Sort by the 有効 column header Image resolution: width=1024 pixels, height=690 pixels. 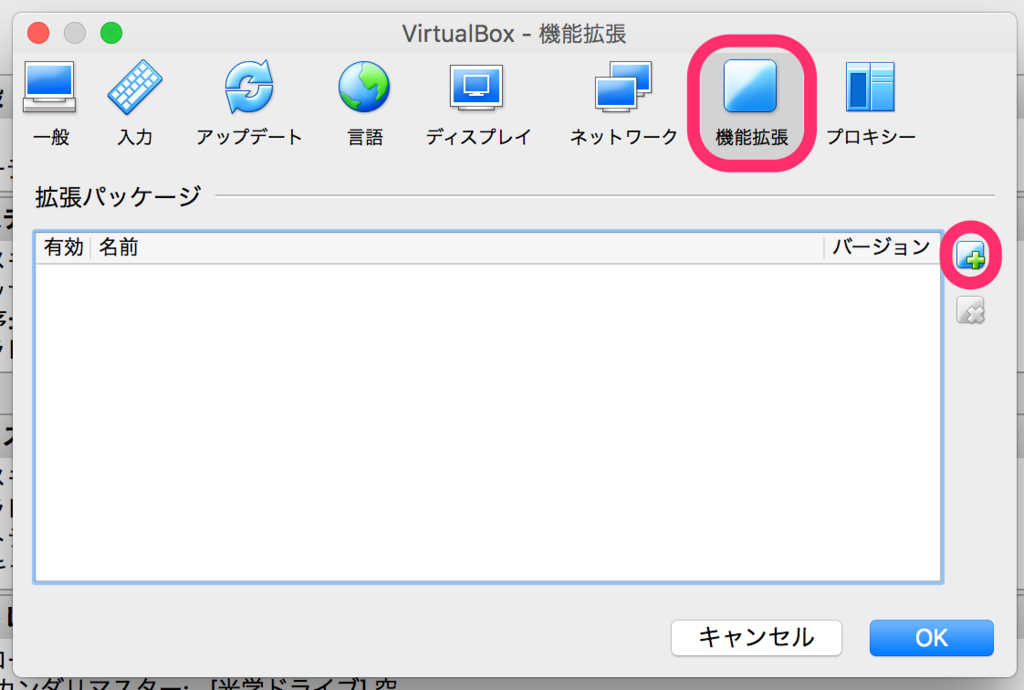pyautogui.click(x=63, y=247)
